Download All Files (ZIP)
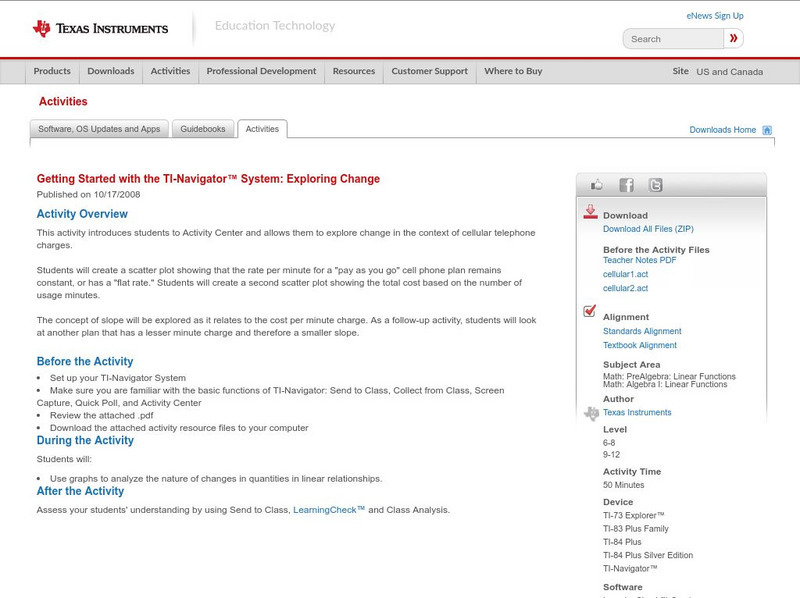This screenshot has width=800, height=598. point(648,229)
